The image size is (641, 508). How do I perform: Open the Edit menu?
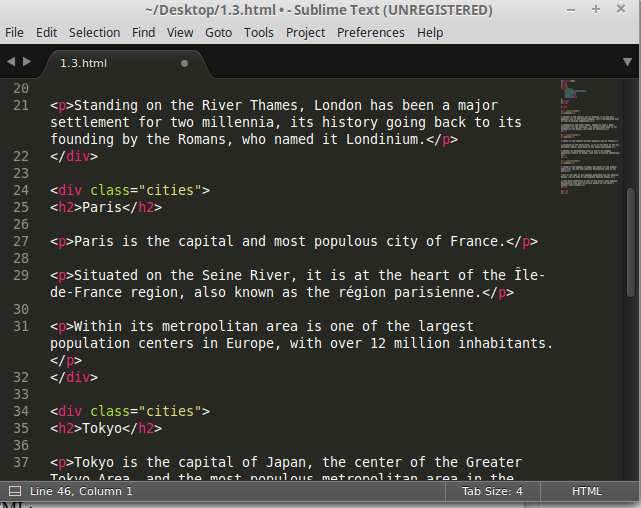46,33
